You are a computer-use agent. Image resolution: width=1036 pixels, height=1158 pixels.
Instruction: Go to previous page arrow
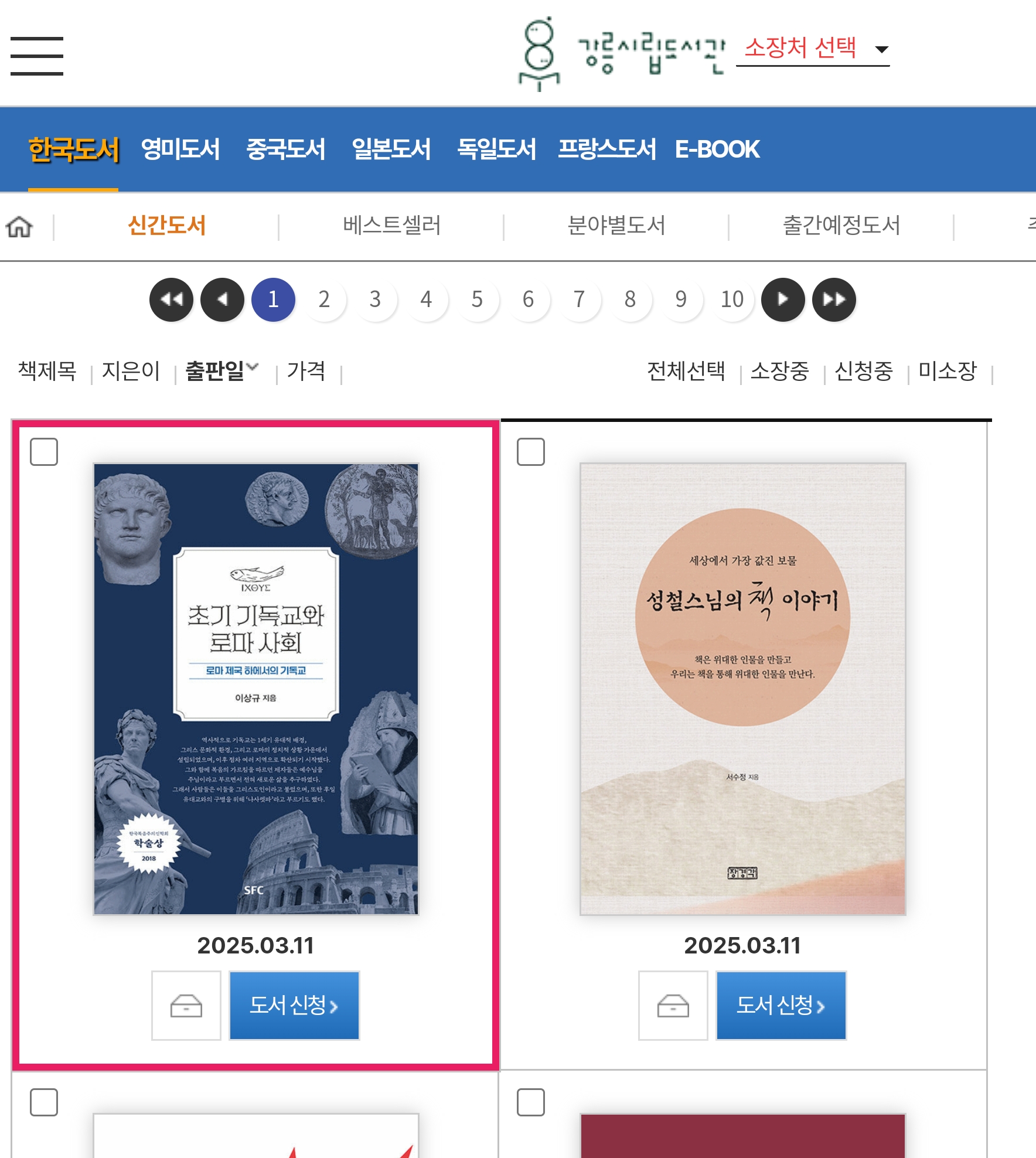[x=222, y=299]
